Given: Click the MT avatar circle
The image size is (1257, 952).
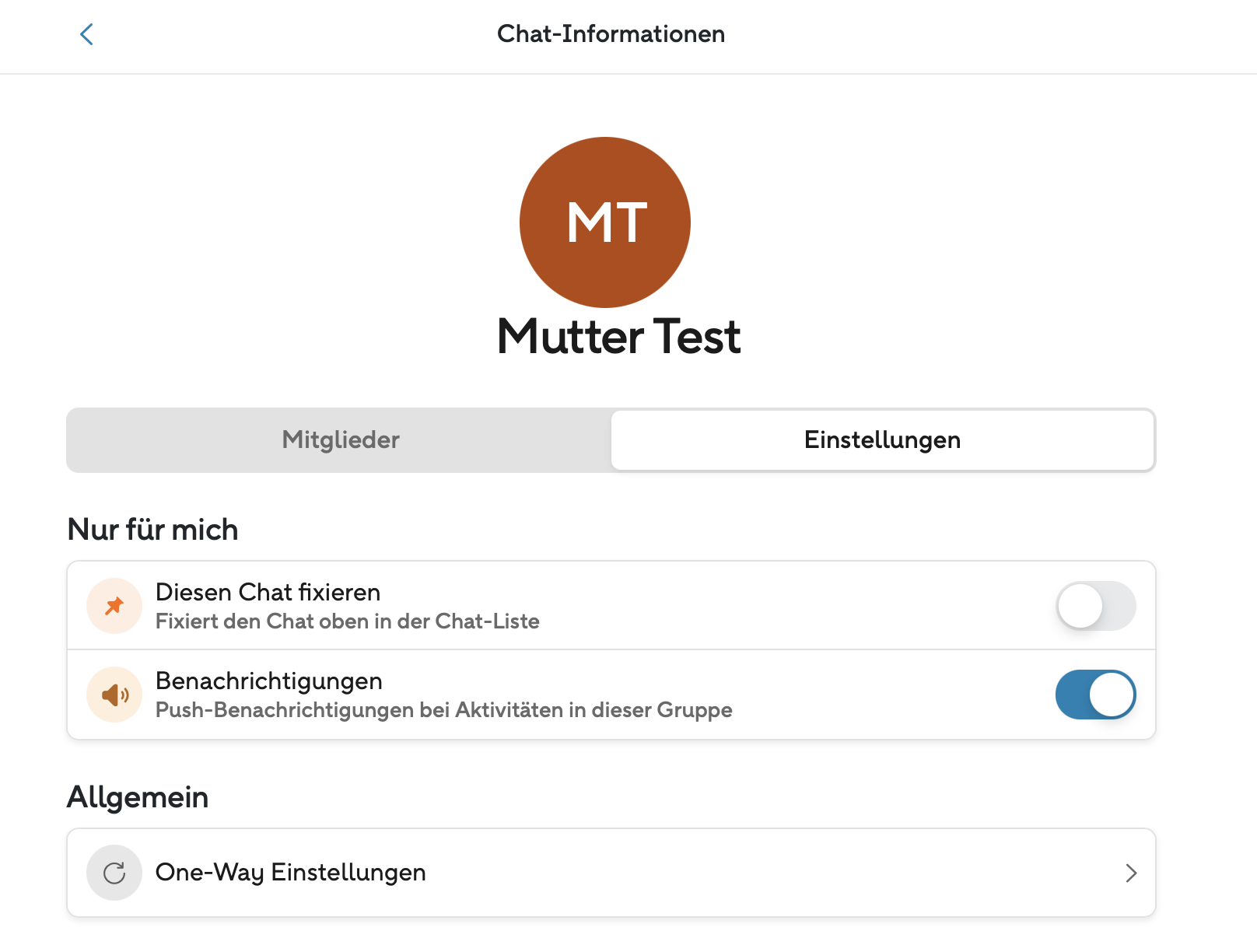Looking at the screenshot, I should pos(605,222).
